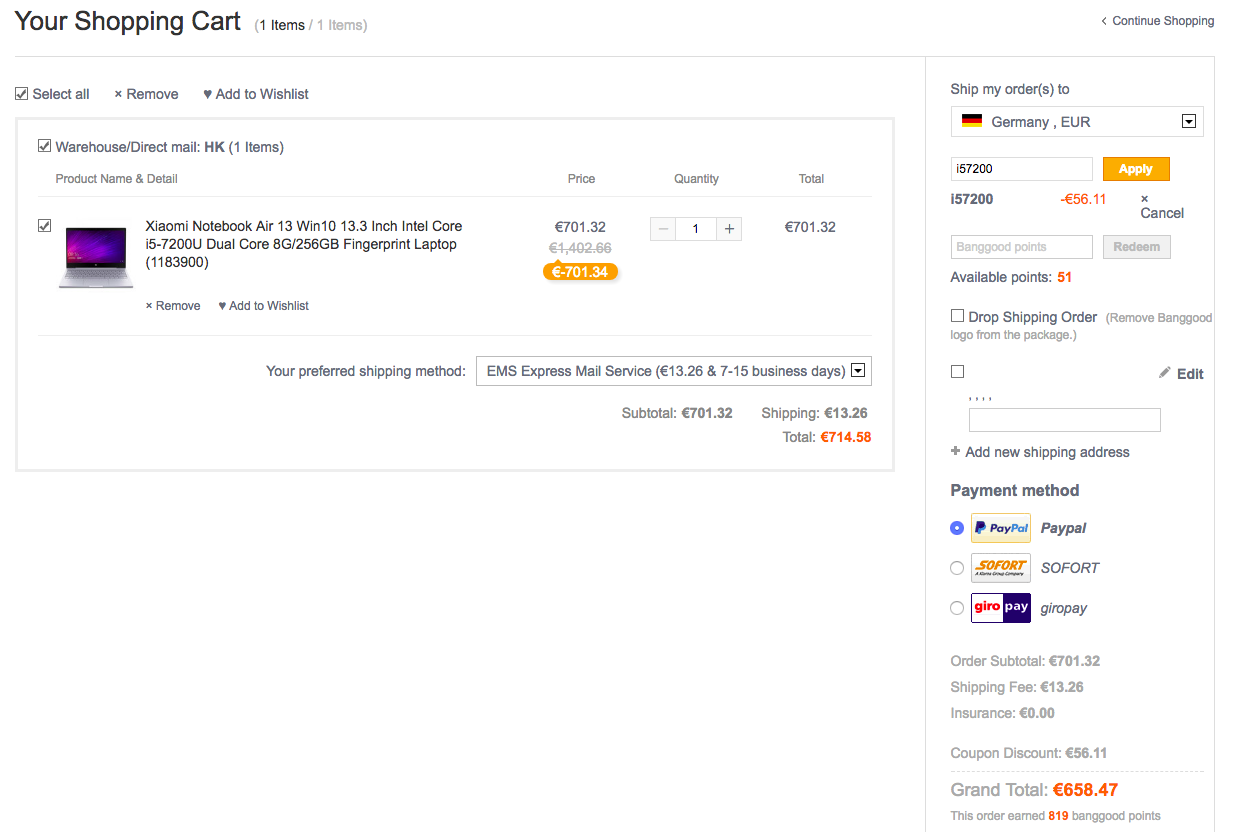Click the top Remove link beside Select all
The height and width of the screenshot is (832, 1233).
[146, 94]
